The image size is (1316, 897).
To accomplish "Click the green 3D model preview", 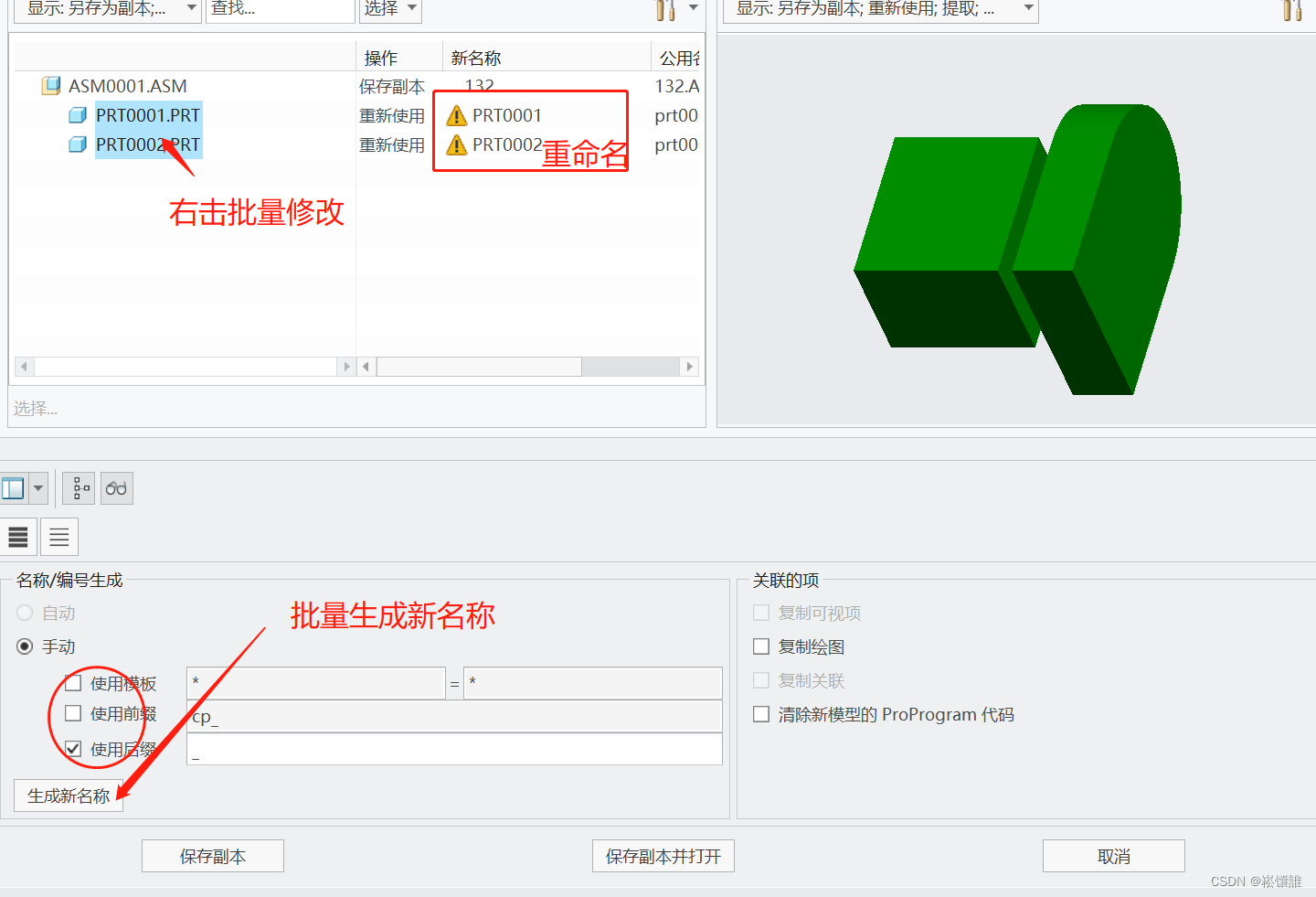I will point(1018,249).
